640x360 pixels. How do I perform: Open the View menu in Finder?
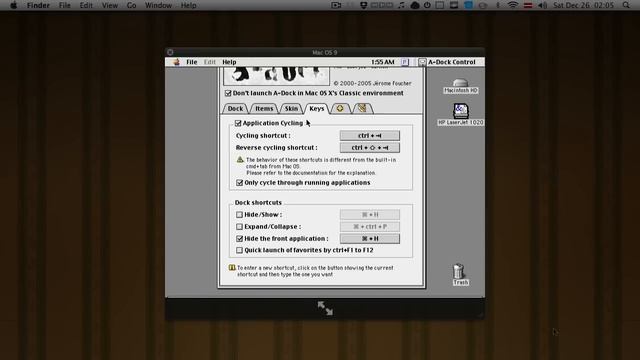[x=110, y=5]
